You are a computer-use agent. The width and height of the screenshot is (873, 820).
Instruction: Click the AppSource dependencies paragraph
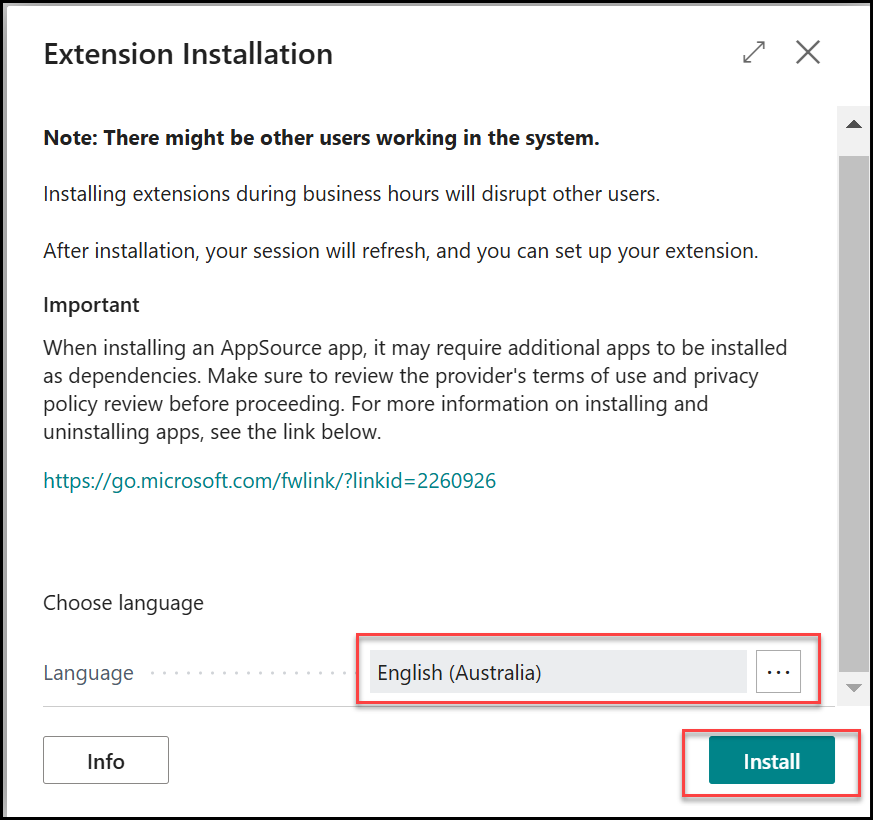[414, 390]
